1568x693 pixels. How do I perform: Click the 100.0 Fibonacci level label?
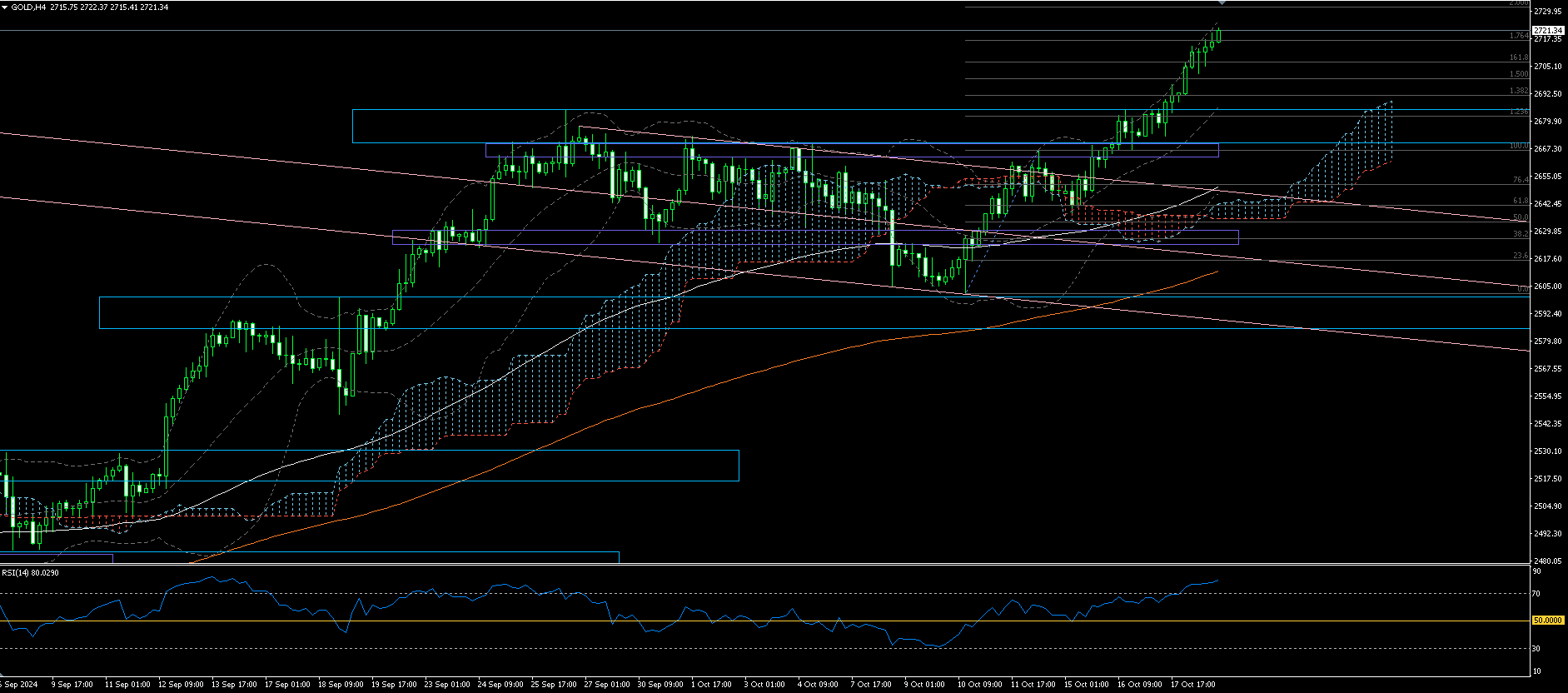[1518, 146]
